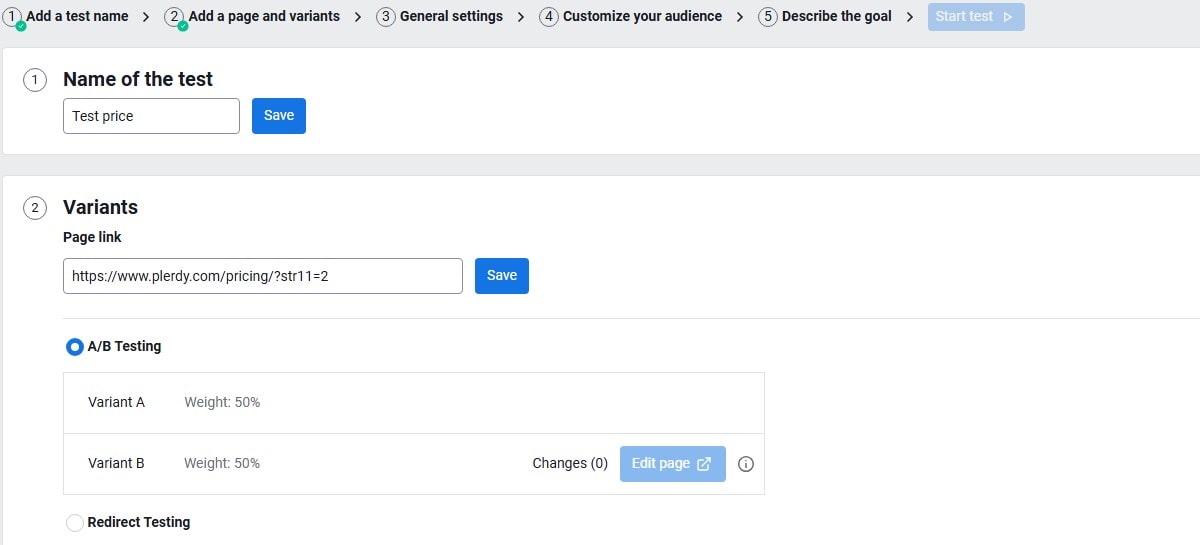Open Customize your audience step
This screenshot has width=1200, height=545.
[x=642, y=17]
